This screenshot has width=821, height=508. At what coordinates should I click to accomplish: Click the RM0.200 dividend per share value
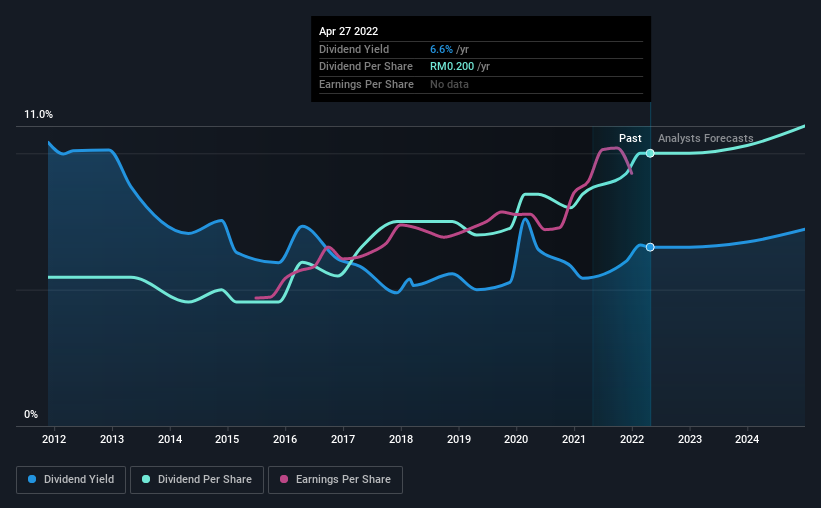pos(452,67)
